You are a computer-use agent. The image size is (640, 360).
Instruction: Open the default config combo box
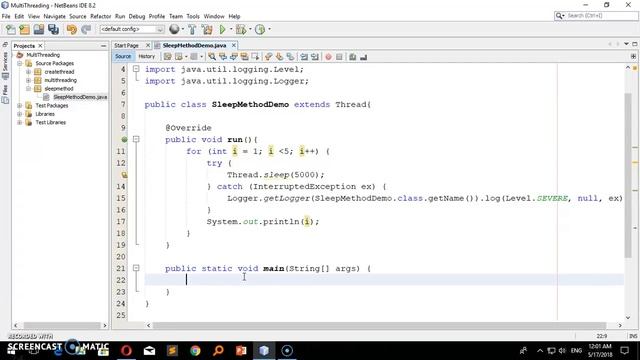132,29
